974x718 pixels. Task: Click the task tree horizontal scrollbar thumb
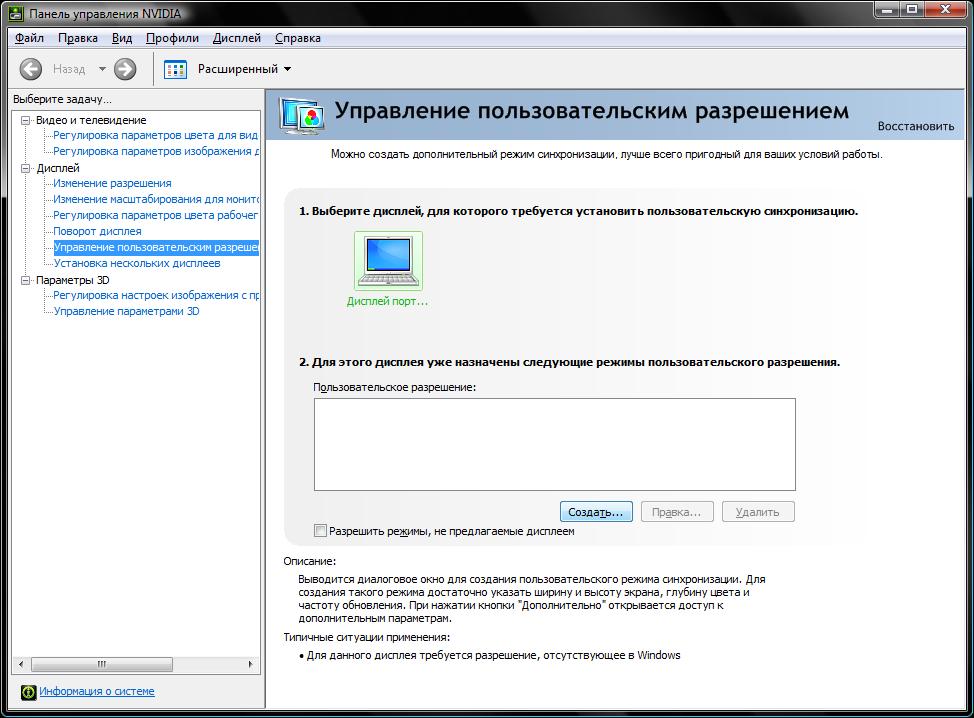tap(102, 664)
